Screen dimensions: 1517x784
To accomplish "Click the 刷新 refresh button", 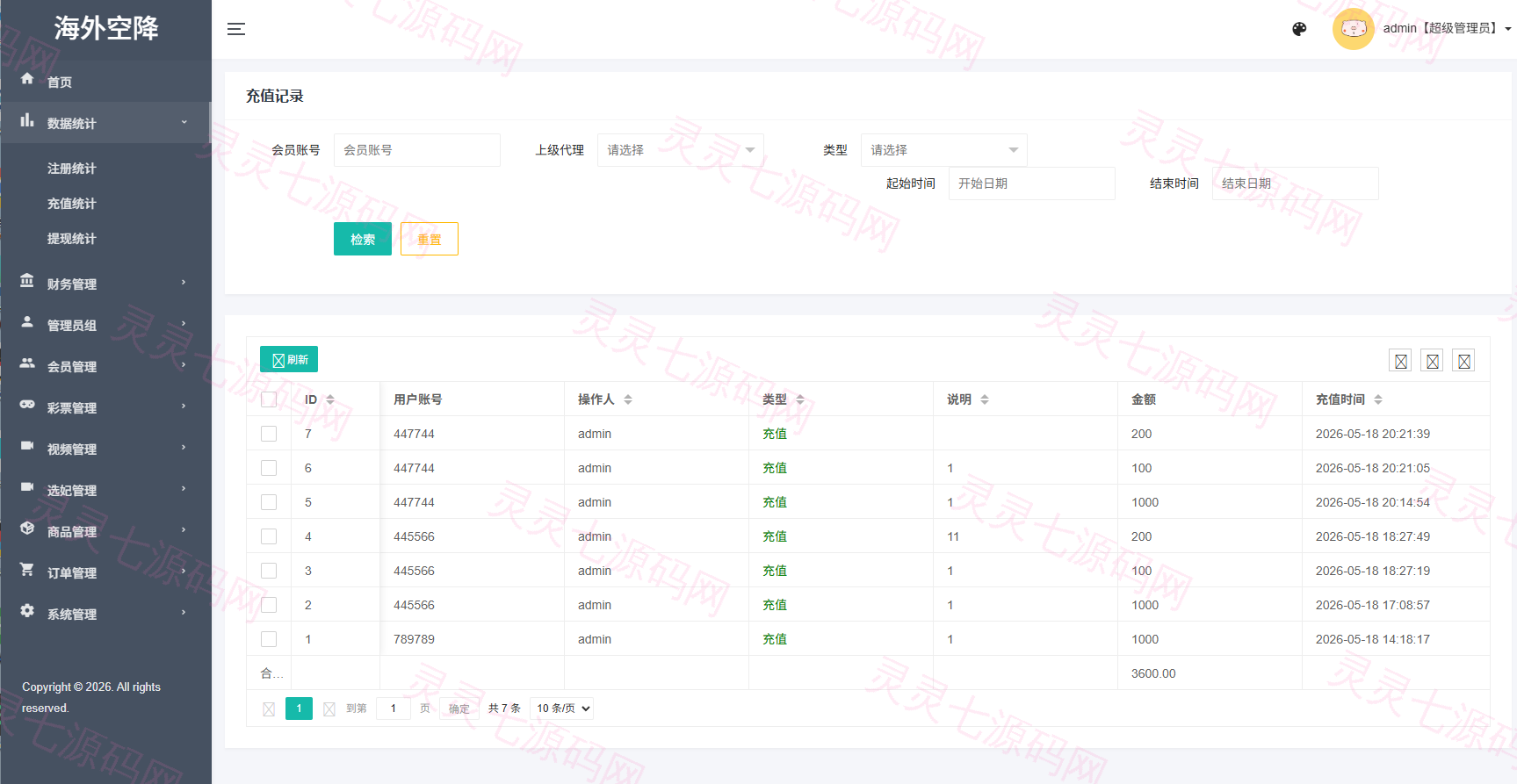I will (x=289, y=359).
